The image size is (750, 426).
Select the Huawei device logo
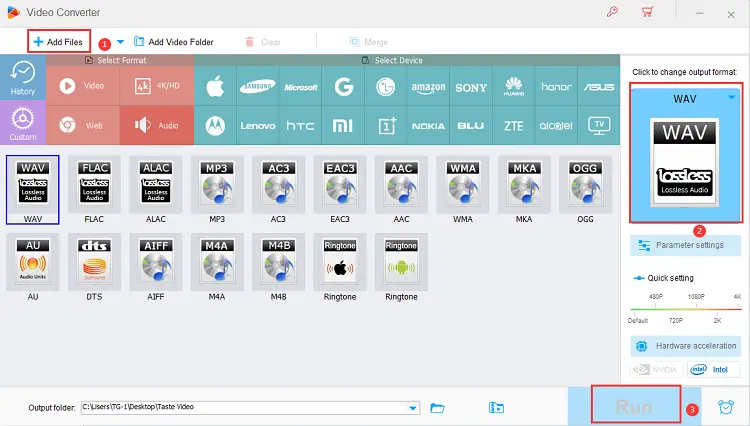(514, 87)
